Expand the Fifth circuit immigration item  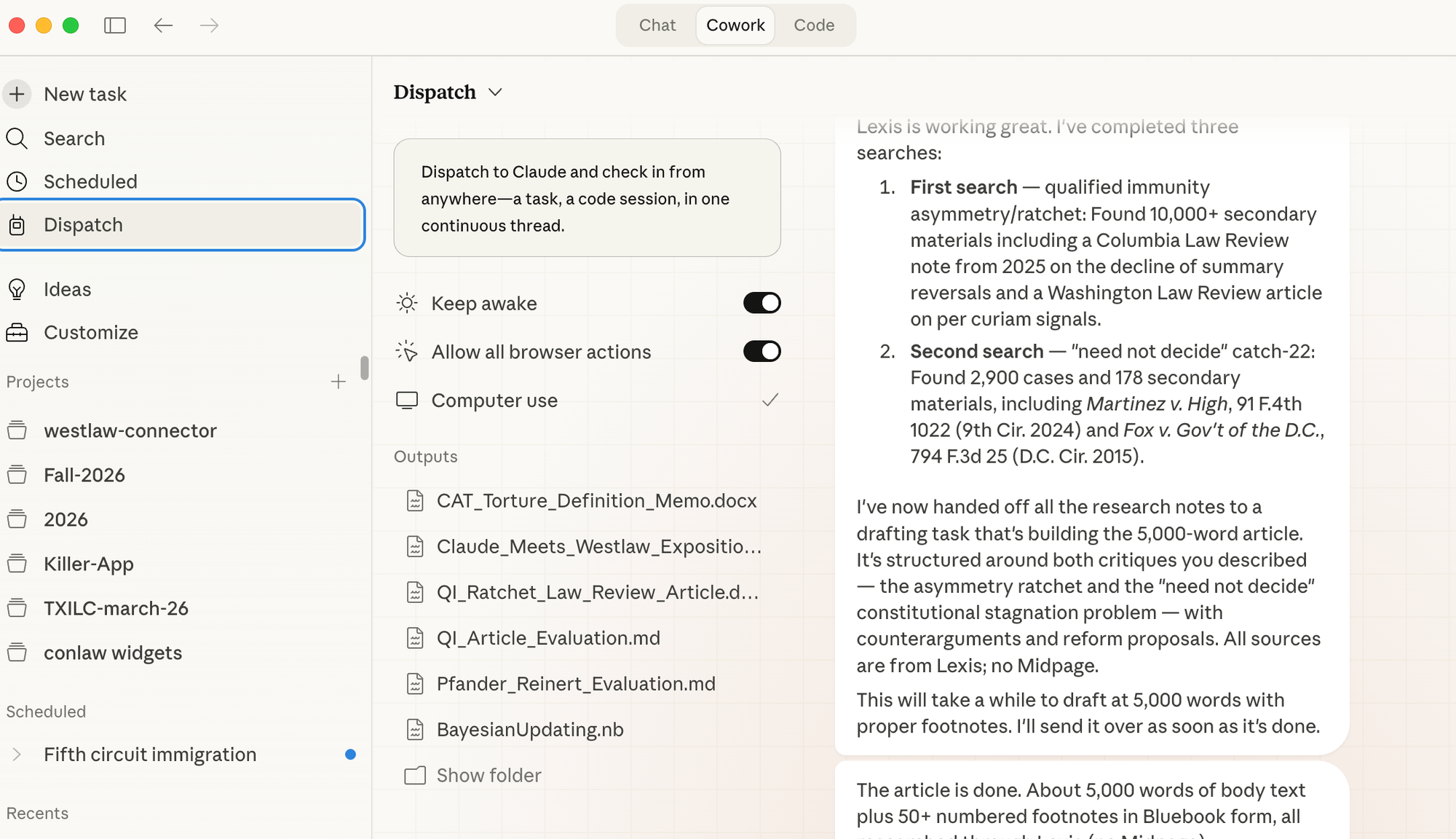point(17,755)
